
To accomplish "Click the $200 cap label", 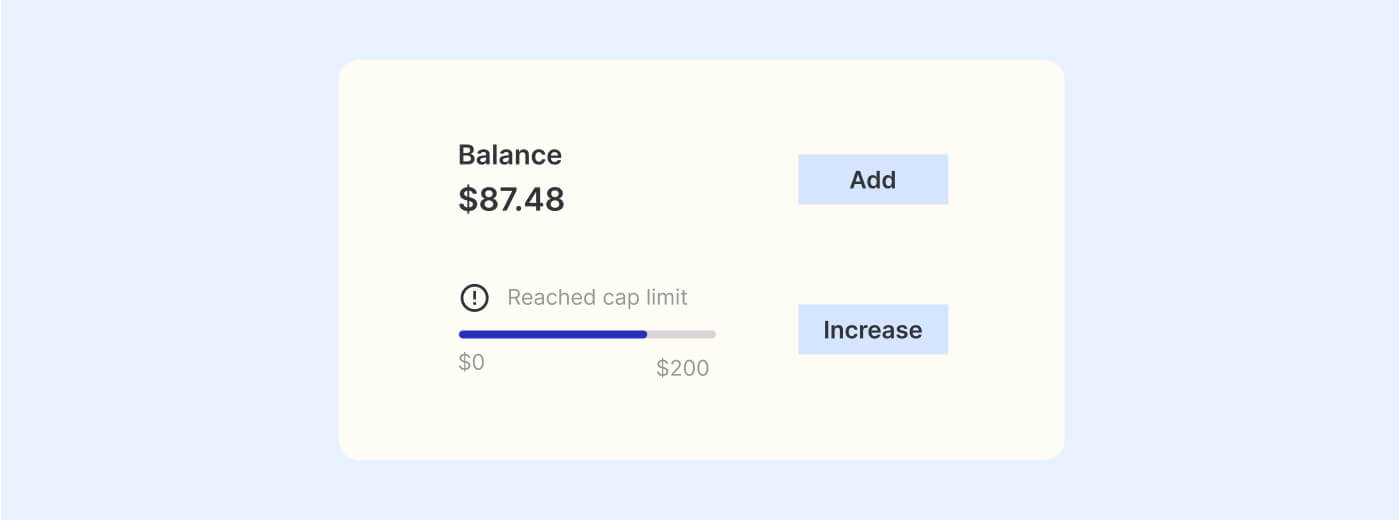I will (x=682, y=369).
